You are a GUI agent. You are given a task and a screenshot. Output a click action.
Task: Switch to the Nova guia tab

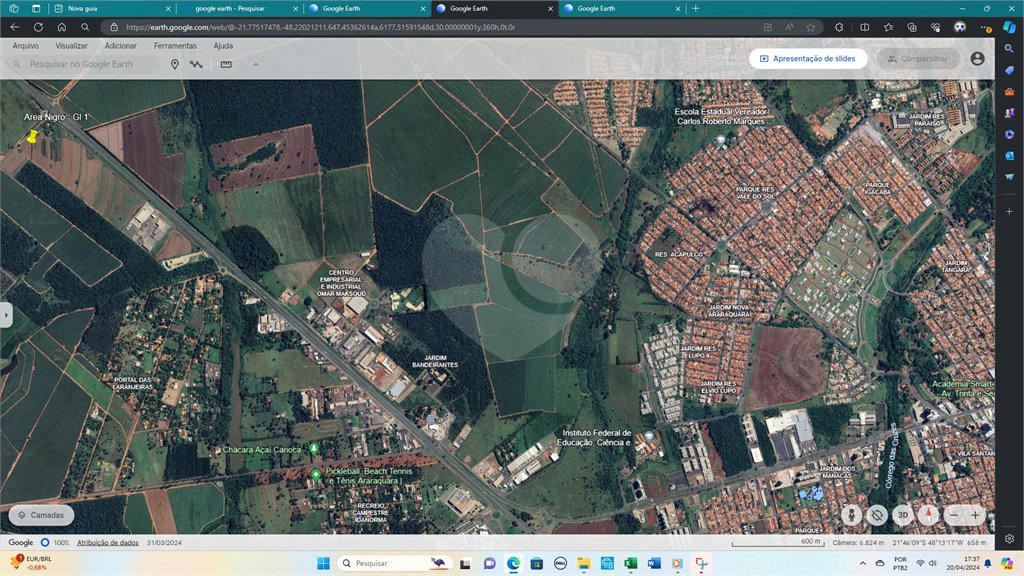(111, 8)
